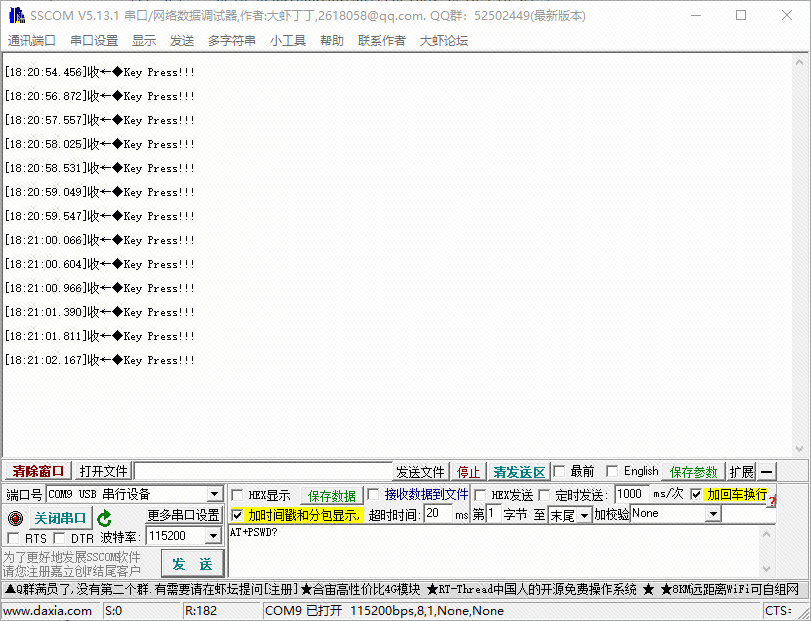811x621 pixels.
Task: Open the 波特率 115200 baud rate dropdown
Action: pos(212,537)
